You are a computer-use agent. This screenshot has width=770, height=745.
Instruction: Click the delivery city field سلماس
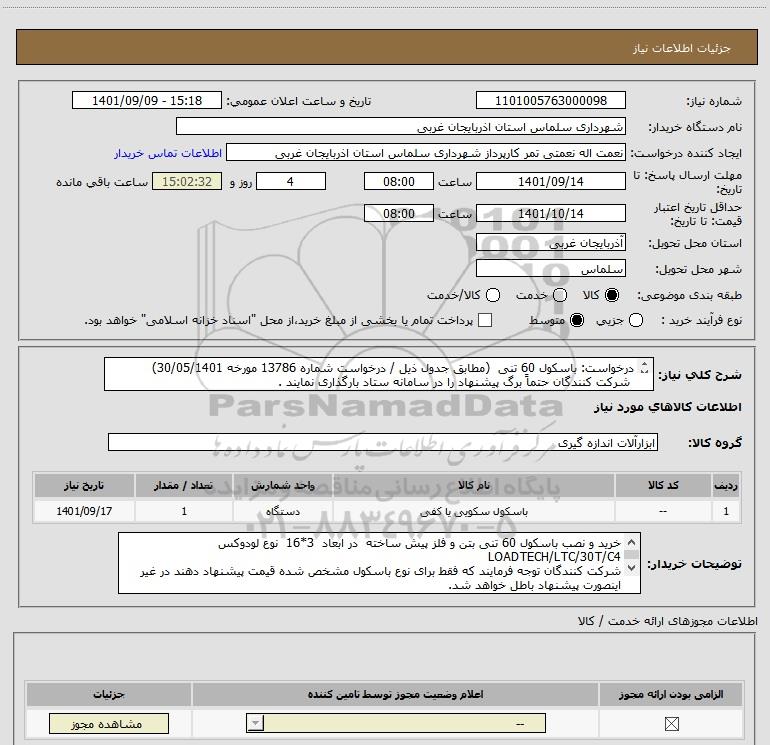(550, 269)
